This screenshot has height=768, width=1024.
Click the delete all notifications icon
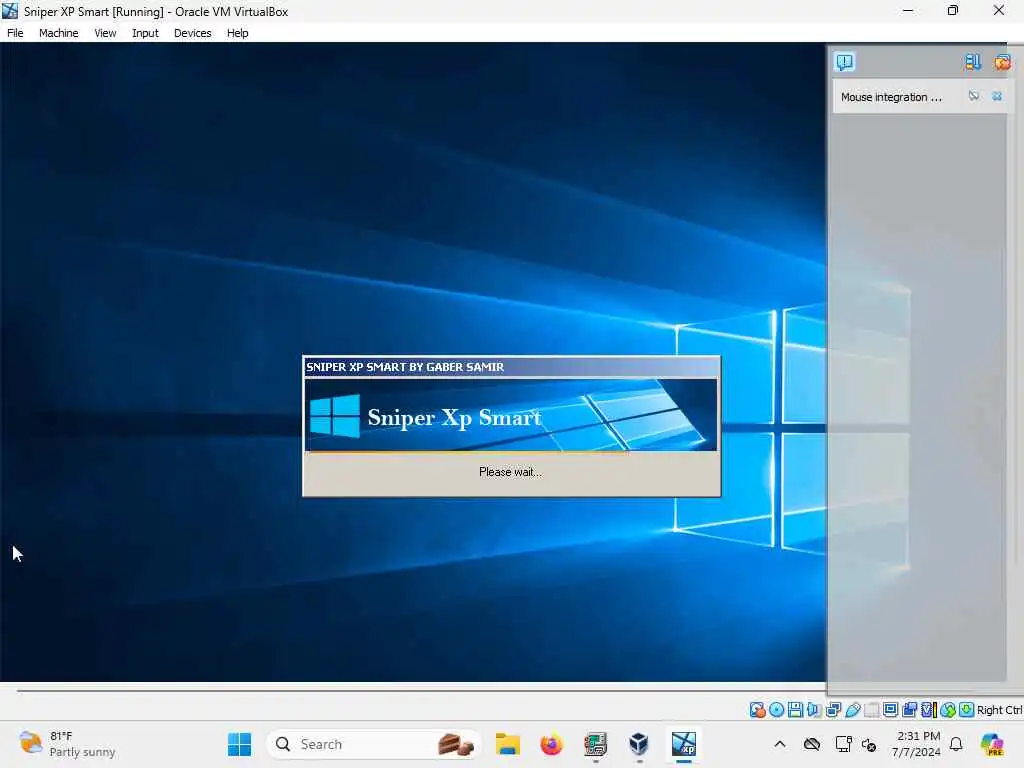1002,62
